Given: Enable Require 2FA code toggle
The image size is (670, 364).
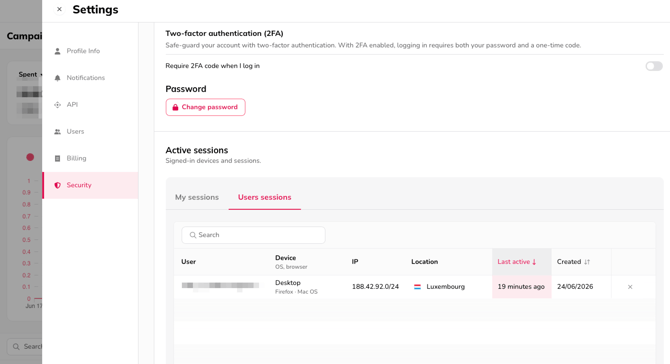Looking at the screenshot, I should point(654,66).
